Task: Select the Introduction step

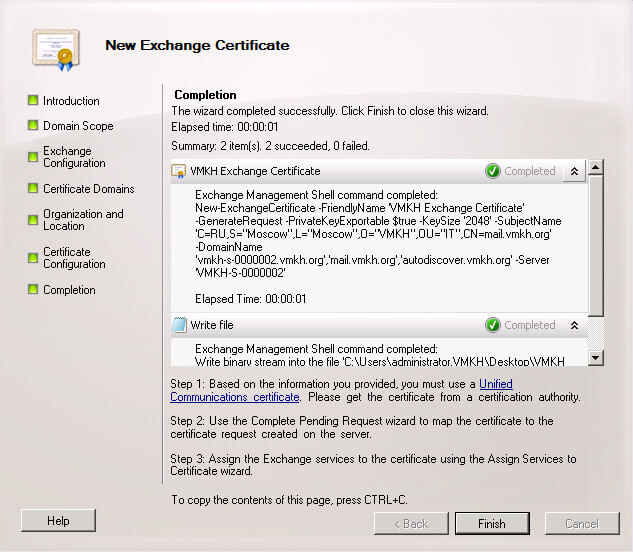Action: pyautogui.click(x=71, y=101)
